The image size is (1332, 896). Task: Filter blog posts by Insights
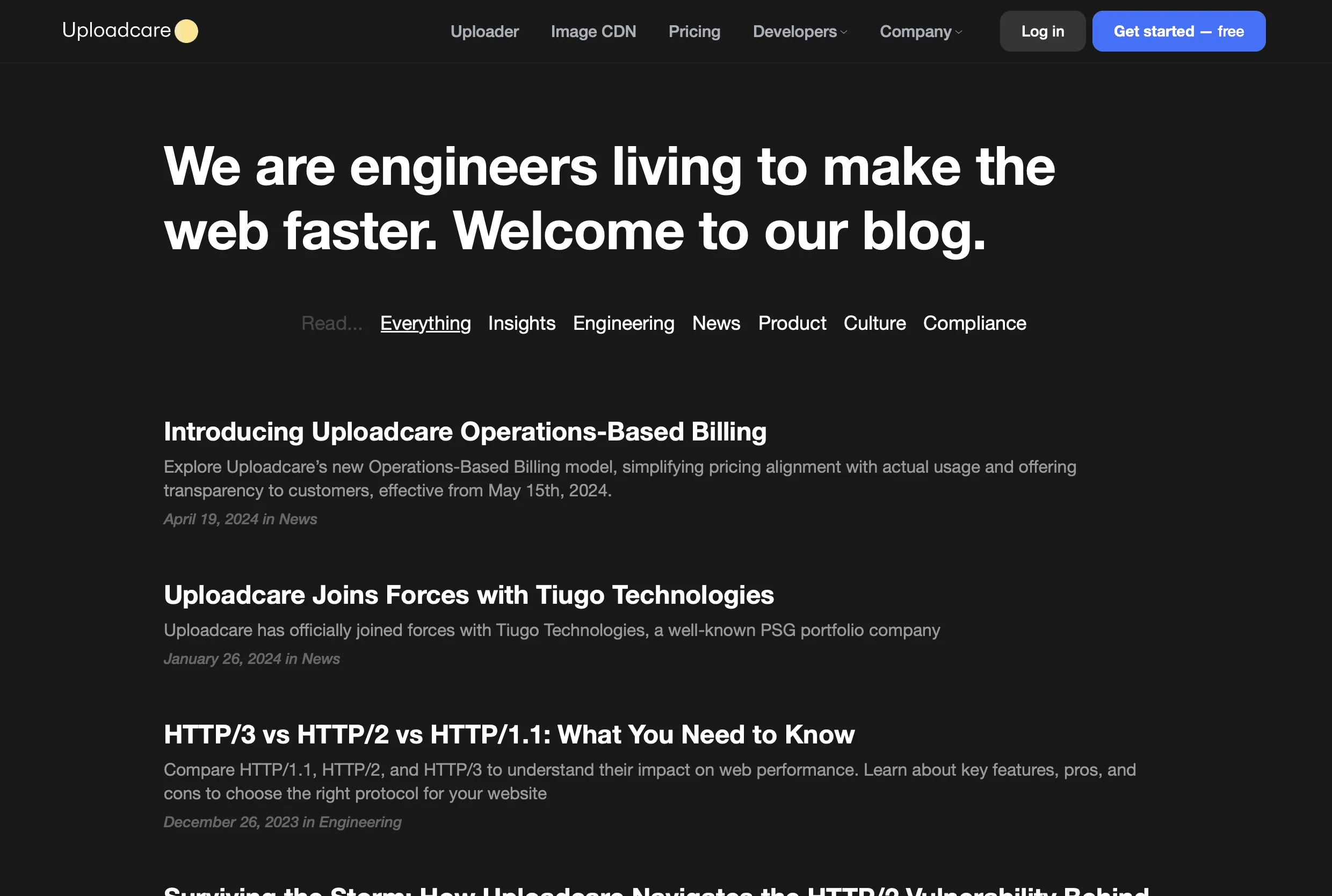[522, 323]
